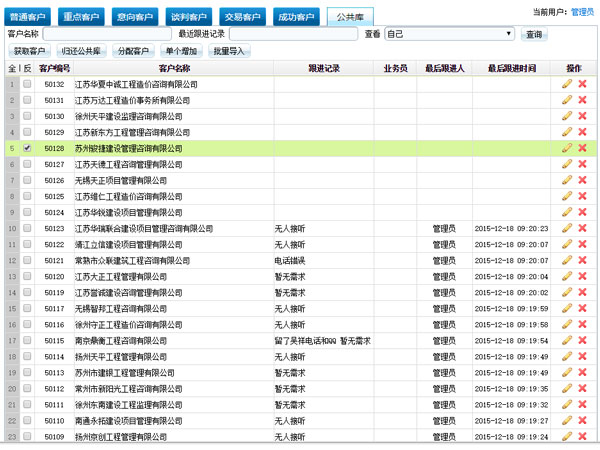Click 分配客户 button
The width and height of the screenshot is (600, 450).
click(x=133, y=51)
